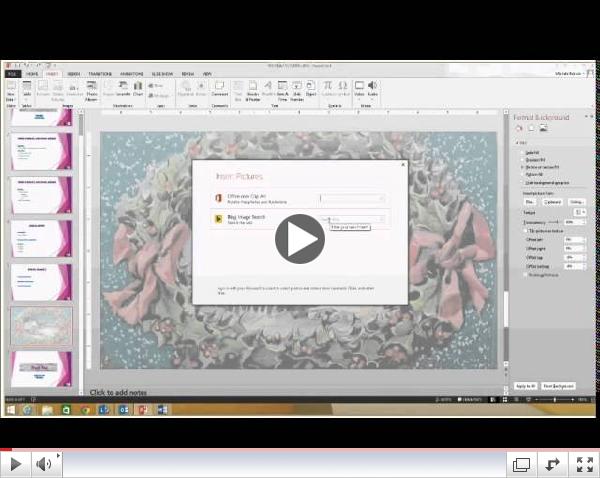Click the Office.com Clip Art search field

click(352, 198)
